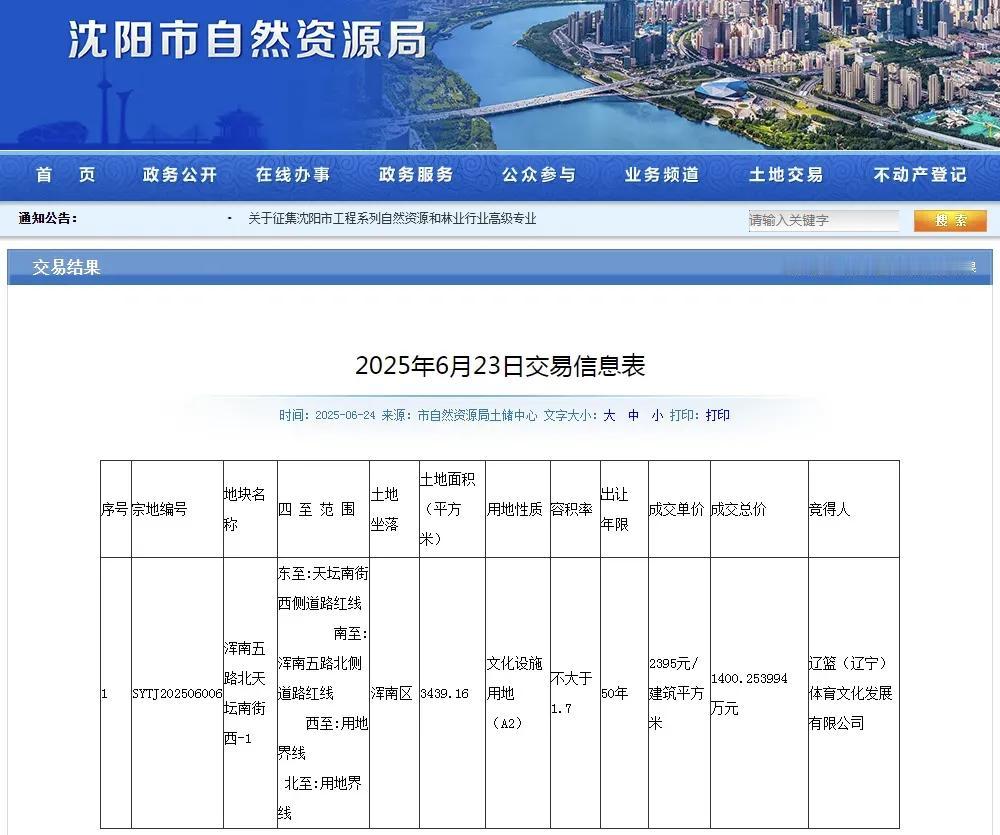The image size is (1000, 835).
Task: Click the 浑南区 location cell
Action: (394, 693)
